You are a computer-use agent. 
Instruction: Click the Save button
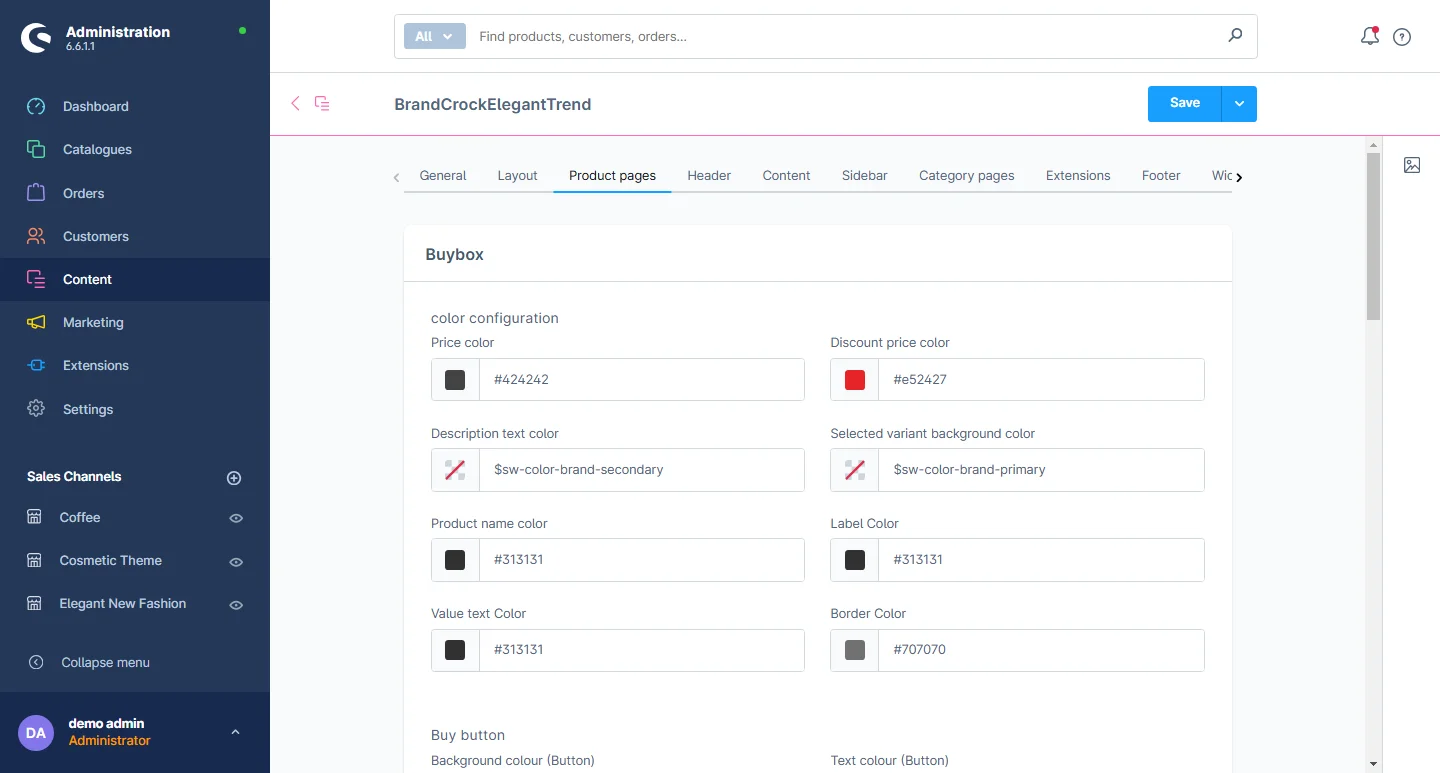(x=1184, y=104)
